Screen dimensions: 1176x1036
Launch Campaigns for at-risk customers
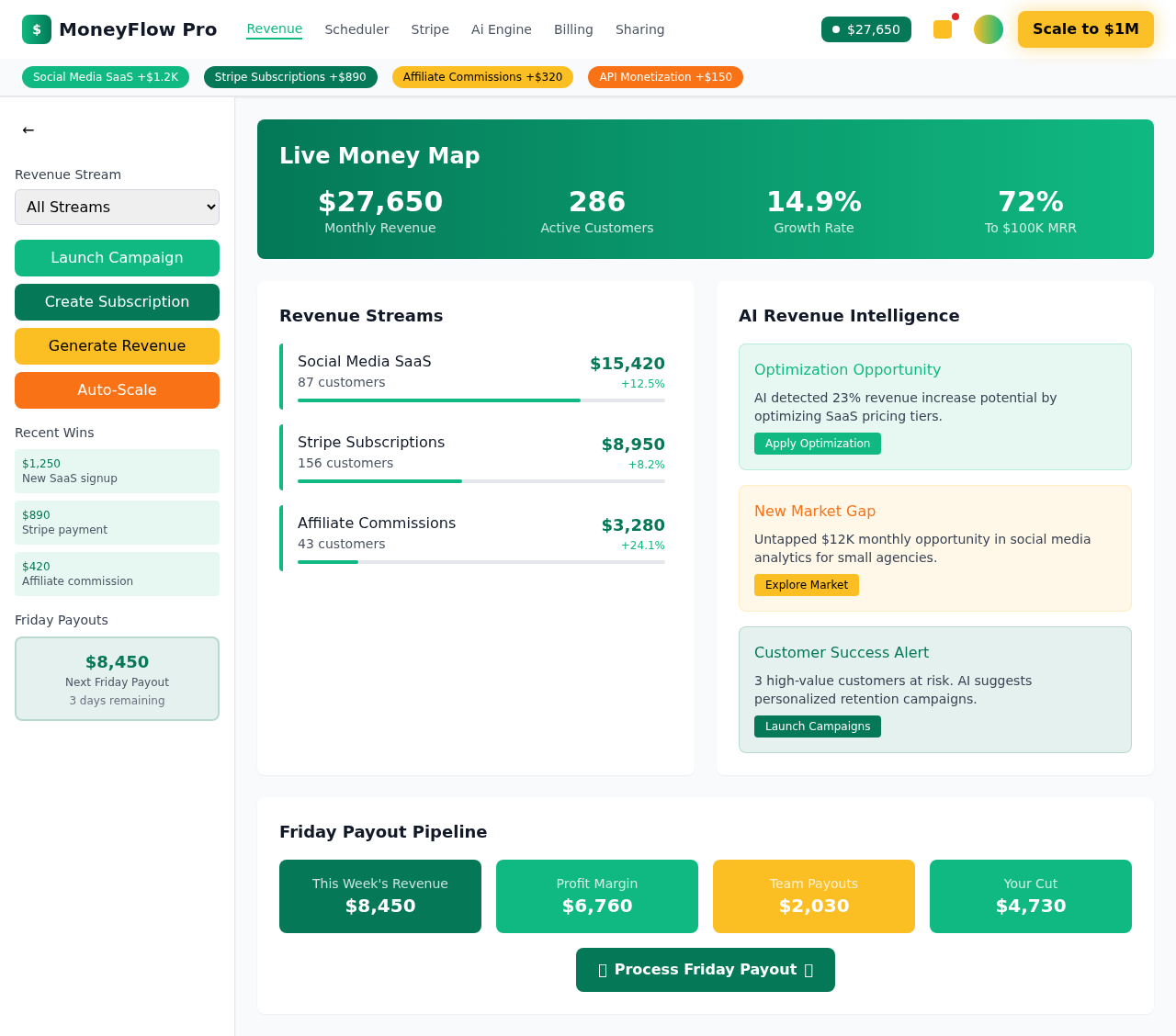pyautogui.click(x=817, y=726)
